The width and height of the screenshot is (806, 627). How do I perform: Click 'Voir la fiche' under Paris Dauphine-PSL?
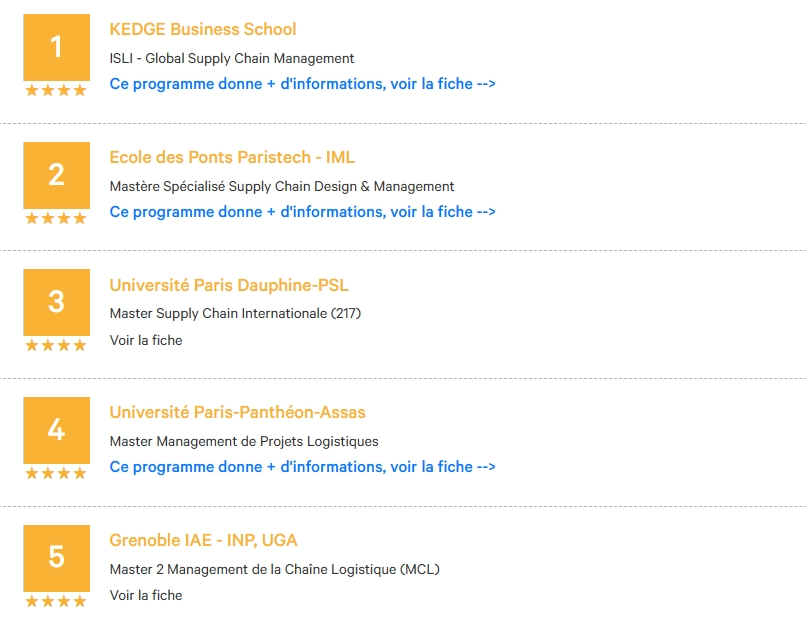(x=146, y=340)
